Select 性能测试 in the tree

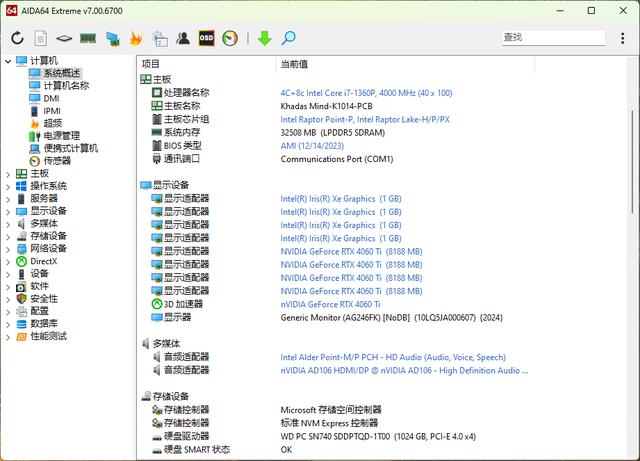[48, 336]
